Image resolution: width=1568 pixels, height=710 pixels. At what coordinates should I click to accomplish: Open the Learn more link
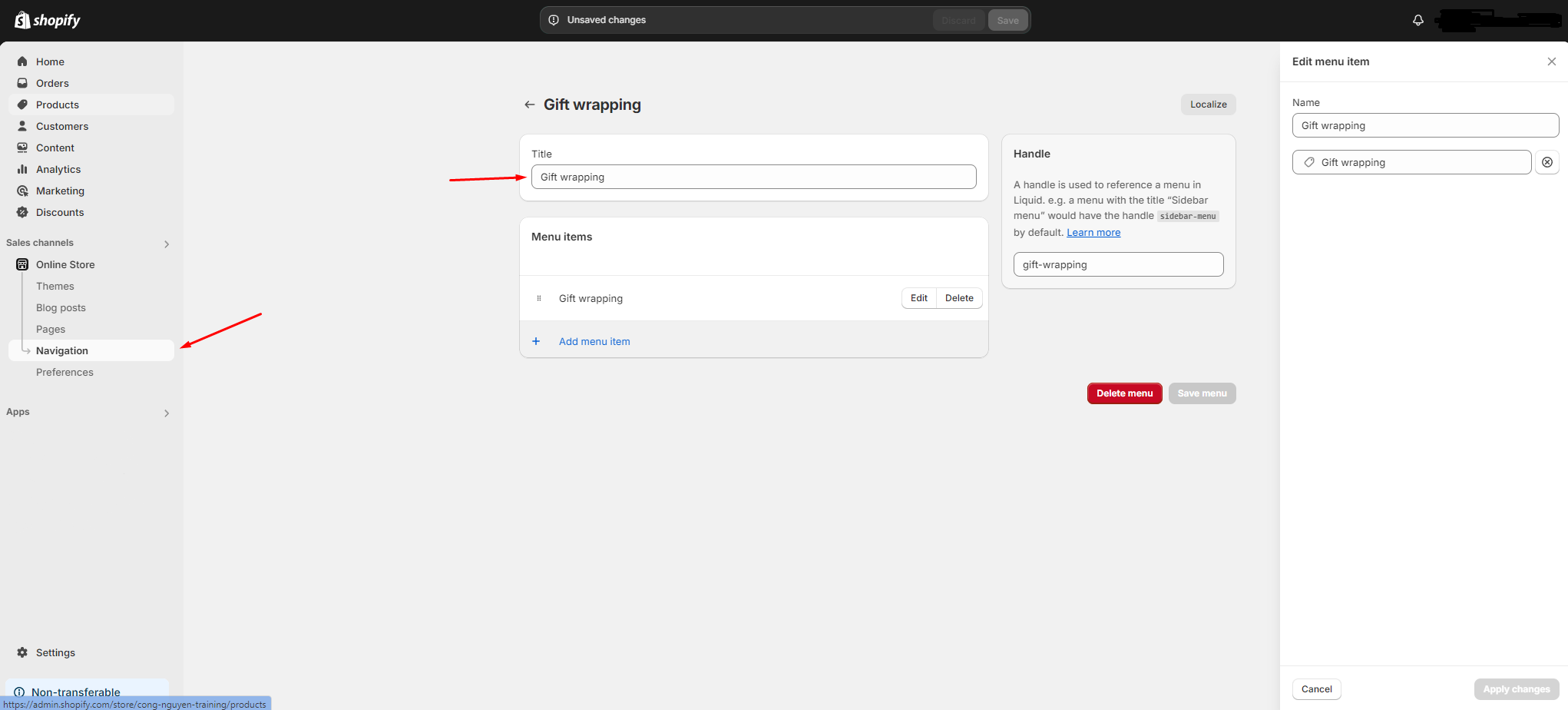[1093, 233]
